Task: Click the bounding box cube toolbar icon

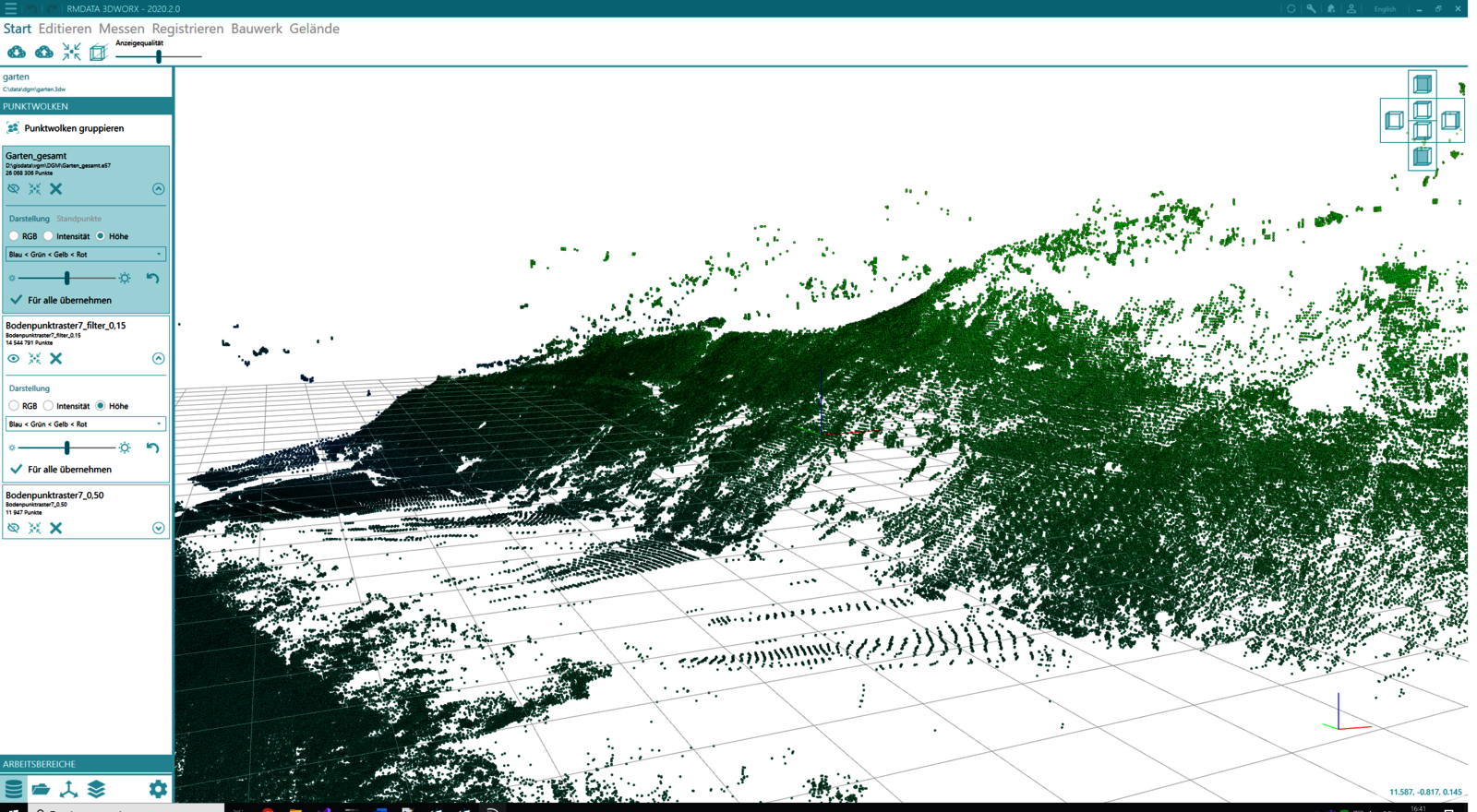Action: [x=98, y=53]
